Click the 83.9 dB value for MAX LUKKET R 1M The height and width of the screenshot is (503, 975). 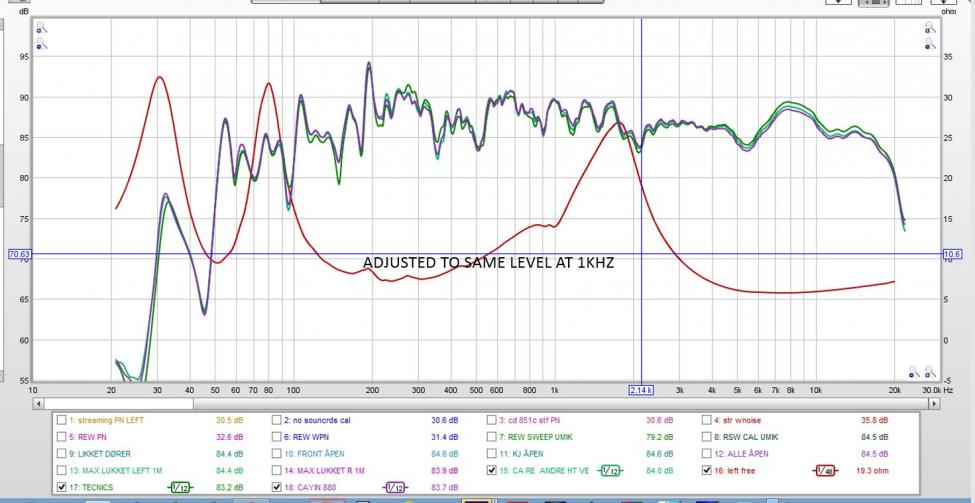tap(445, 471)
